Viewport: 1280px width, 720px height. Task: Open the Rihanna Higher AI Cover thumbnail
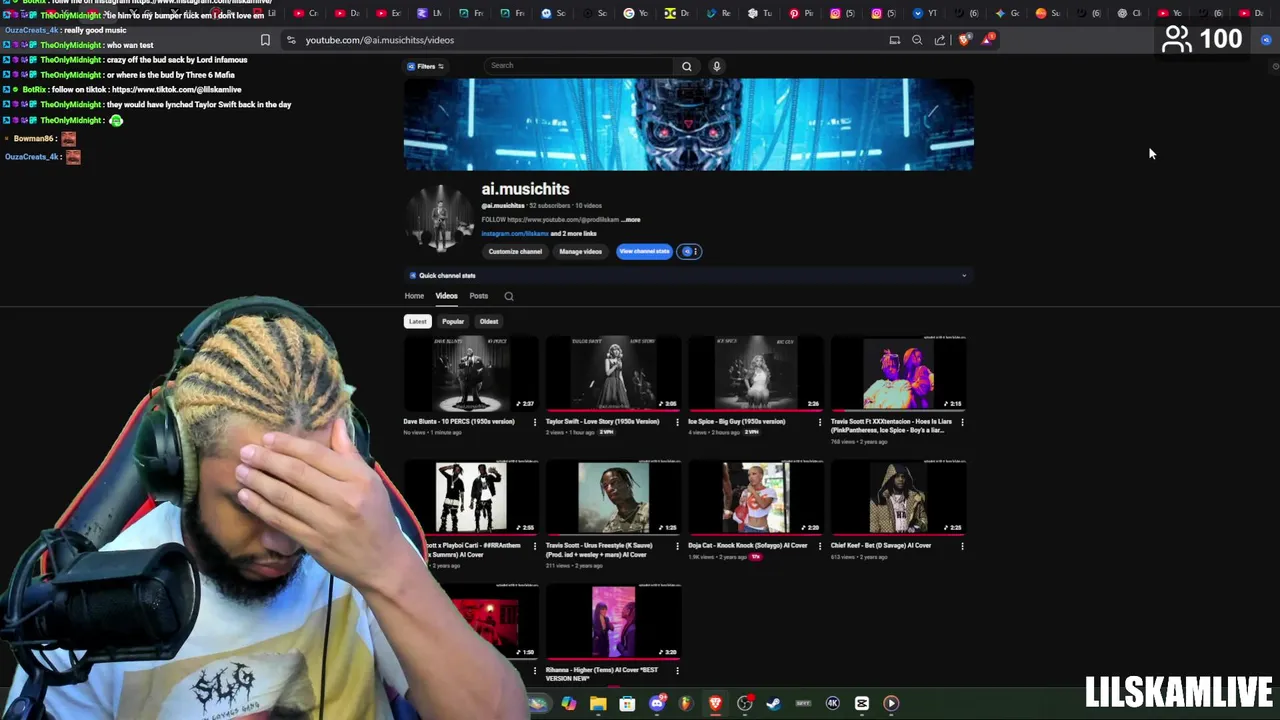(x=613, y=622)
